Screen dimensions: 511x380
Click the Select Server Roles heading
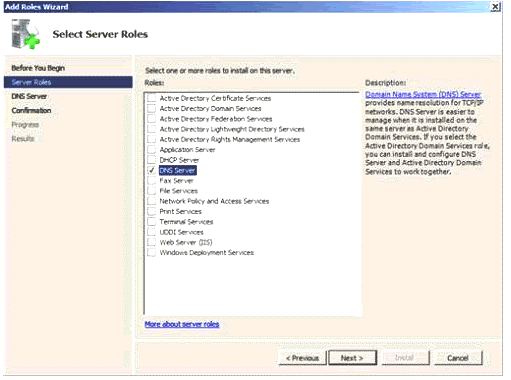(100, 34)
